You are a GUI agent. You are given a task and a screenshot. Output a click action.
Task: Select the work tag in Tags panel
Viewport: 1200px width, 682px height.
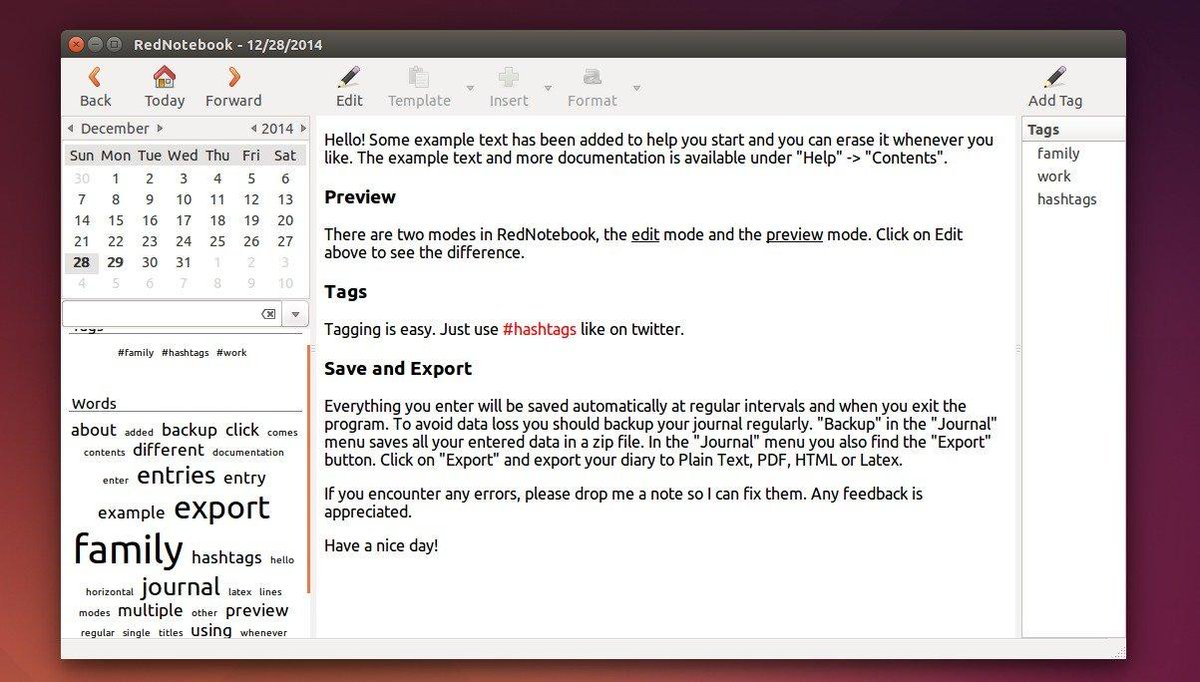coord(1053,176)
